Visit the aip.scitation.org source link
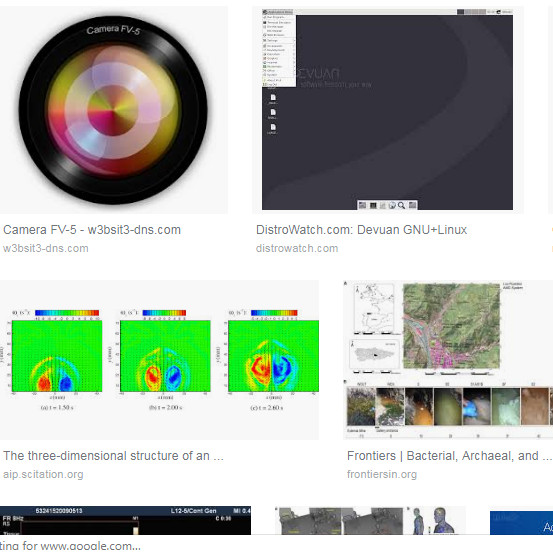This screenshot has height=553, width=553. click(x=43, y=474)
